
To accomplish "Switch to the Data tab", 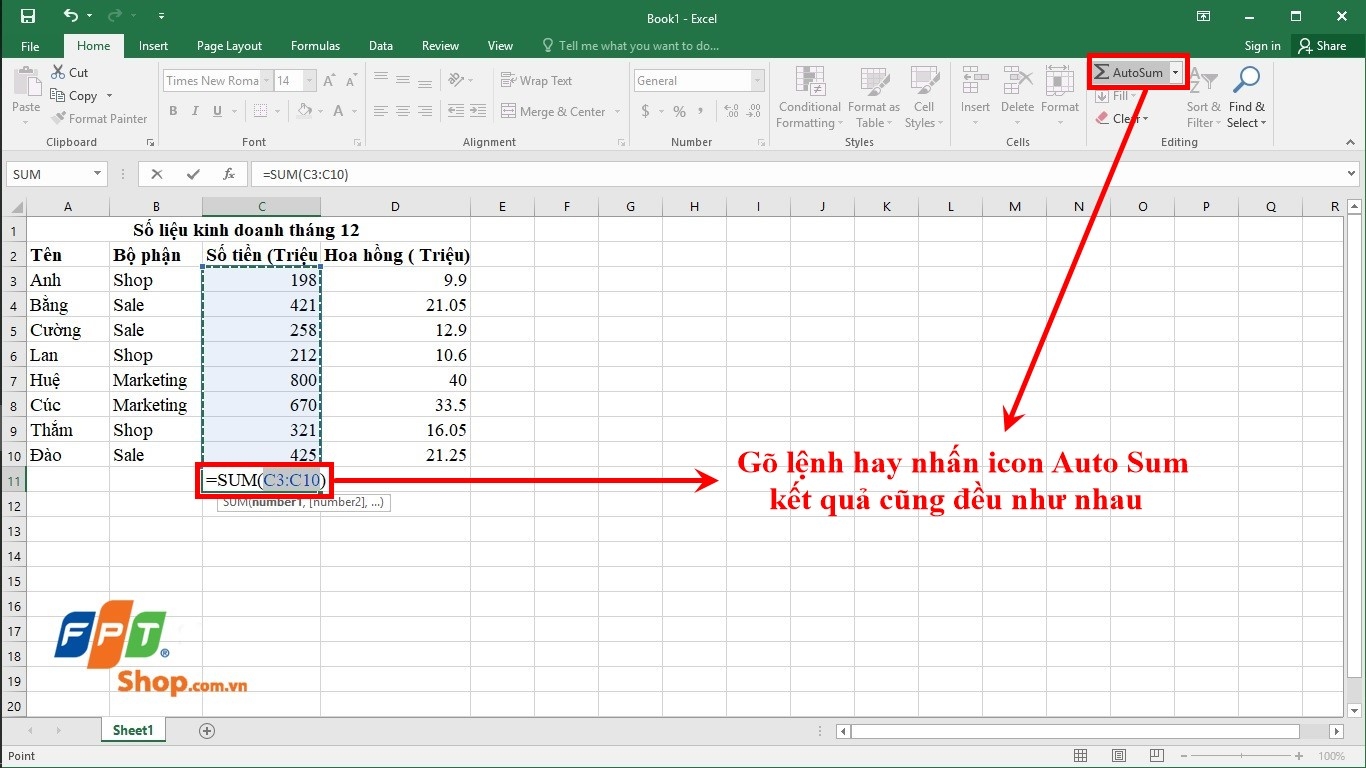I will point(380,46).
